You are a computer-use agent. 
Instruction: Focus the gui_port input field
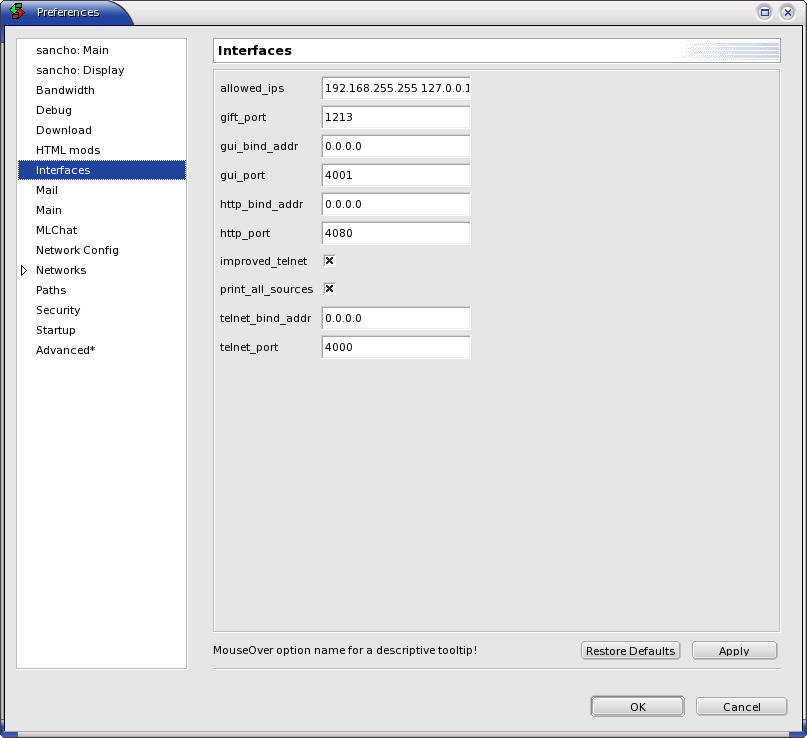[396, 175]
